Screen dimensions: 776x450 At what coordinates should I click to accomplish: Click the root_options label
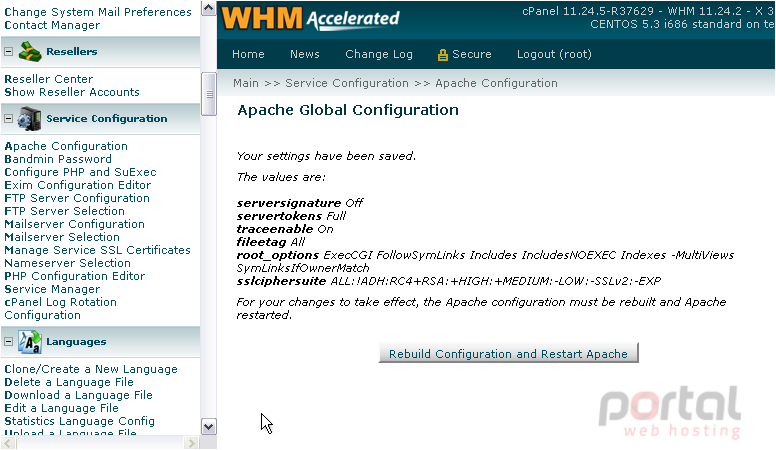click(278, 255)
